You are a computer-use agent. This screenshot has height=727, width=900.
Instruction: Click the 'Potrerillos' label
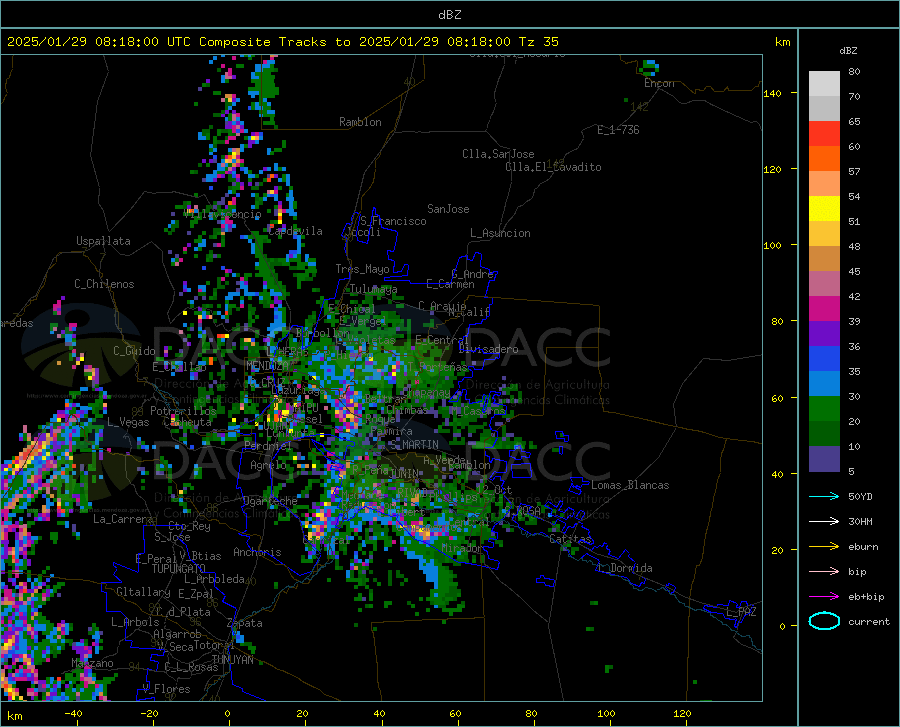pos(183,411)
